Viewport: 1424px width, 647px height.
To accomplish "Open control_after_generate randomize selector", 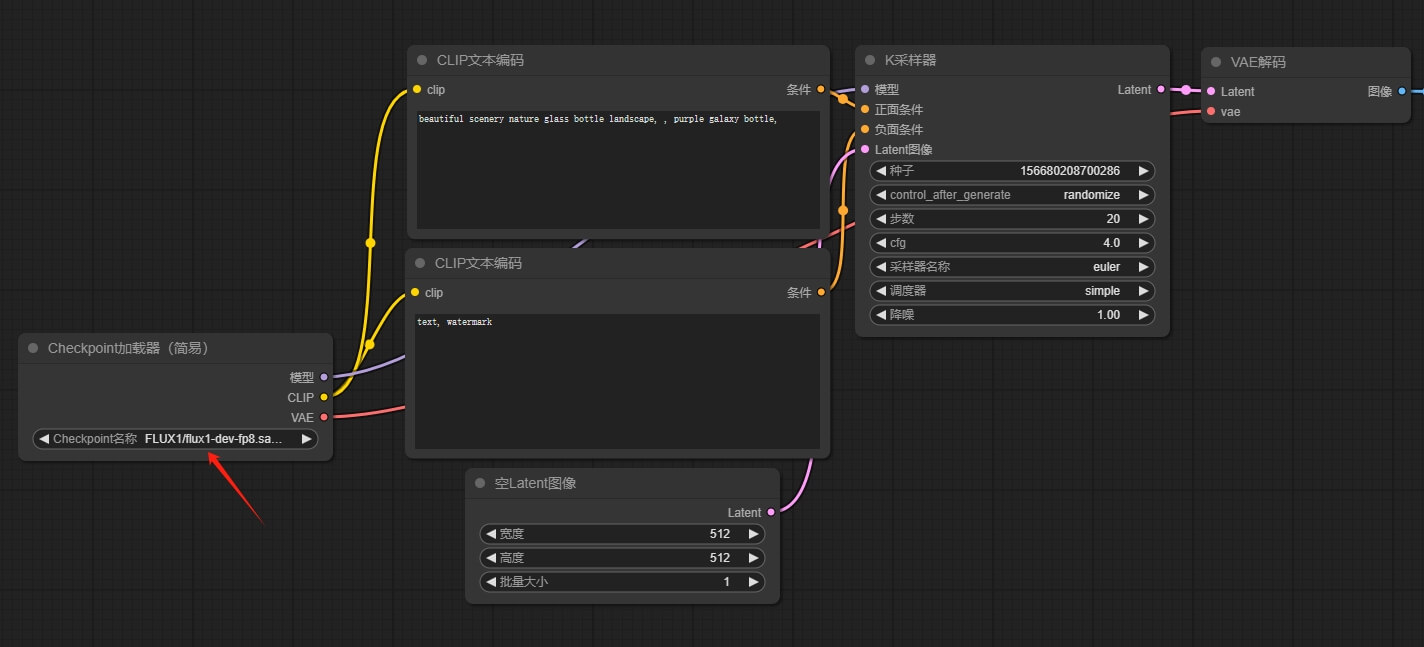I will 1012,195.
